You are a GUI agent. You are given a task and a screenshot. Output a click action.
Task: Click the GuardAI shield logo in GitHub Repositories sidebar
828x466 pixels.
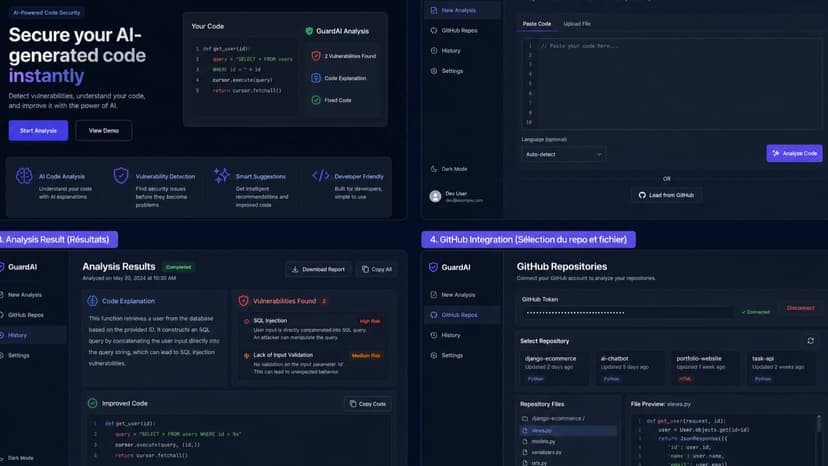[433, 267]
